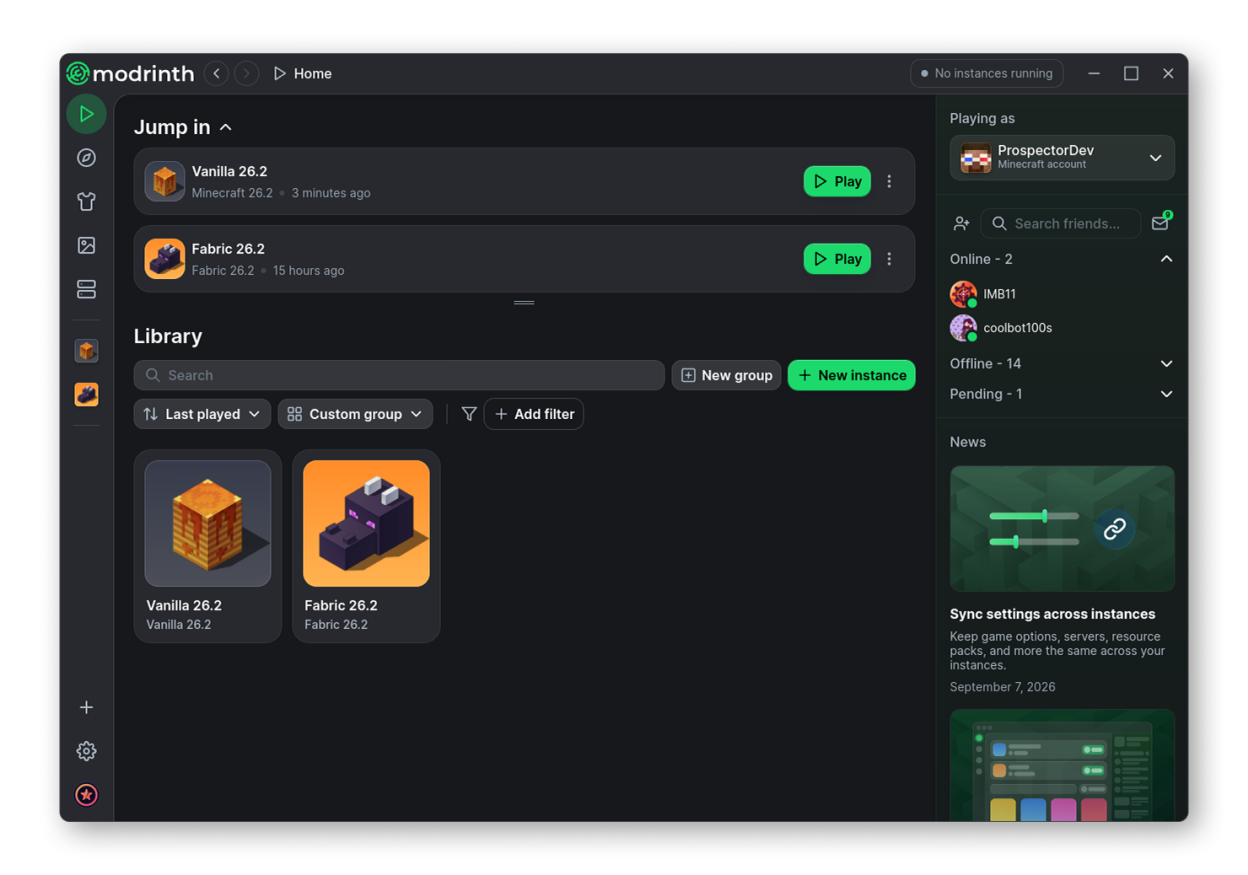Open the settings gear in sidebar
The height and width of the screenshot is (875, 1248).
pyautogui.click(x=87, y=751)
